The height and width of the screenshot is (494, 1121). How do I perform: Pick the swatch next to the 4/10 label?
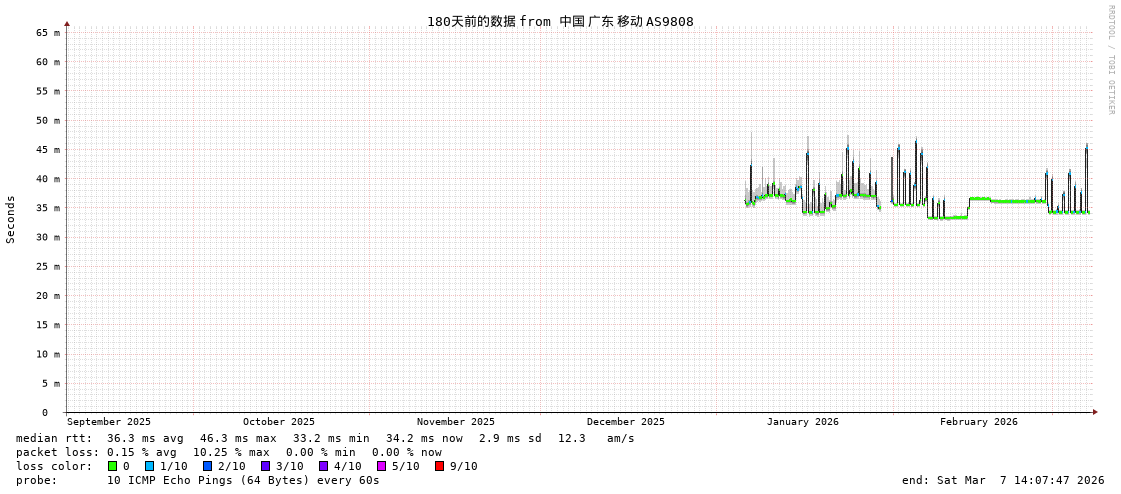(x=323, y=466)
